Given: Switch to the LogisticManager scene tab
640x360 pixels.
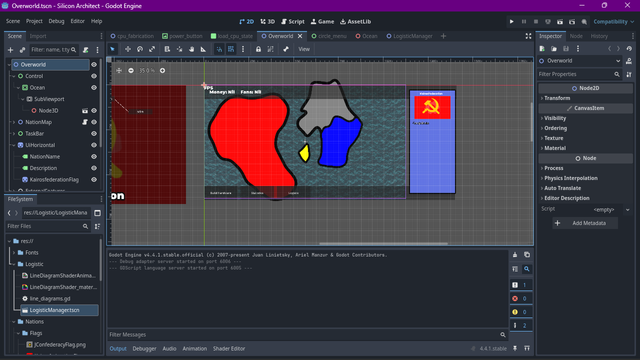Looking at the screenshot, I should click(x=409, y=36).
